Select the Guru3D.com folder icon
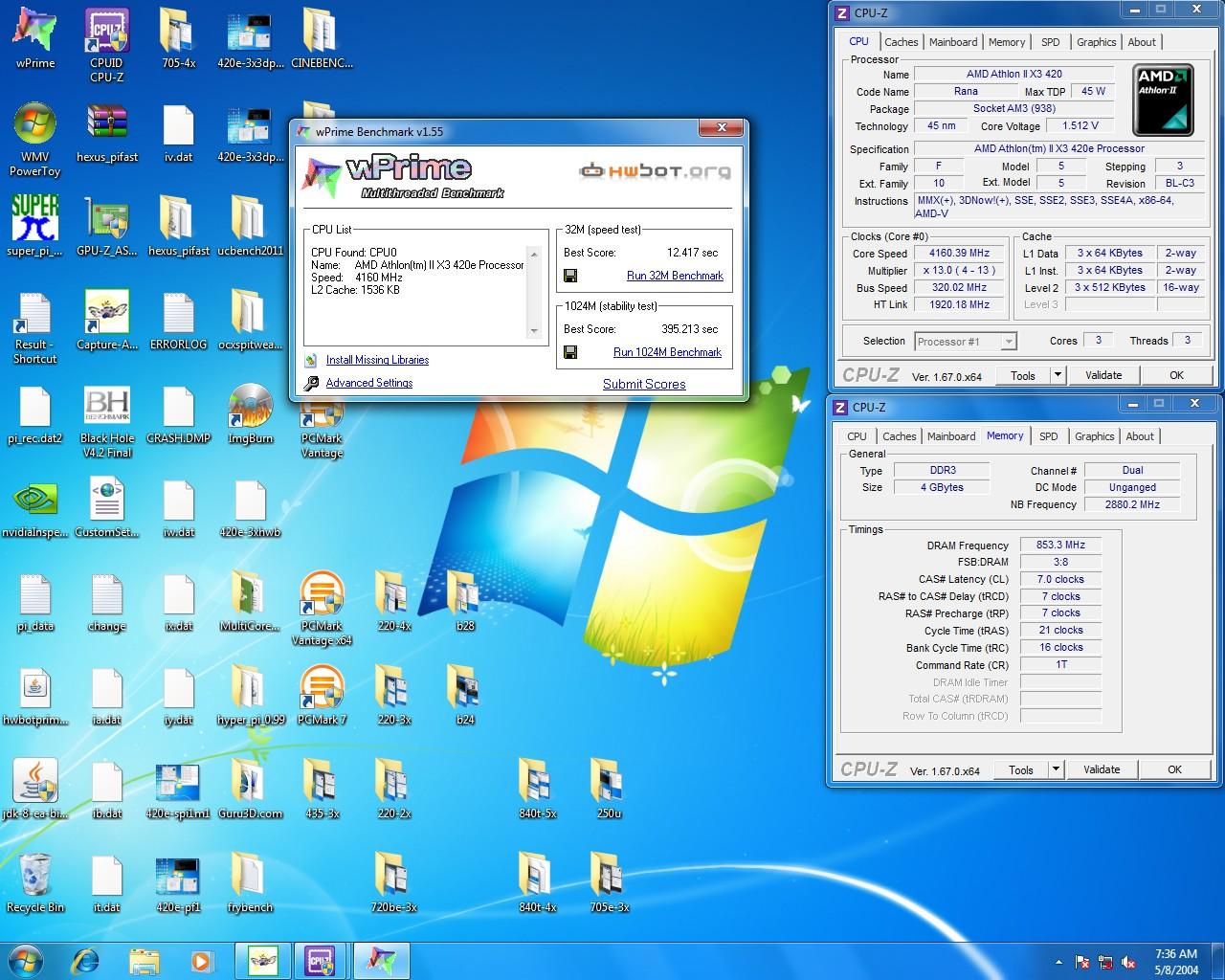Viewport: 1225px width, 980px height. [x=250, y=789]
